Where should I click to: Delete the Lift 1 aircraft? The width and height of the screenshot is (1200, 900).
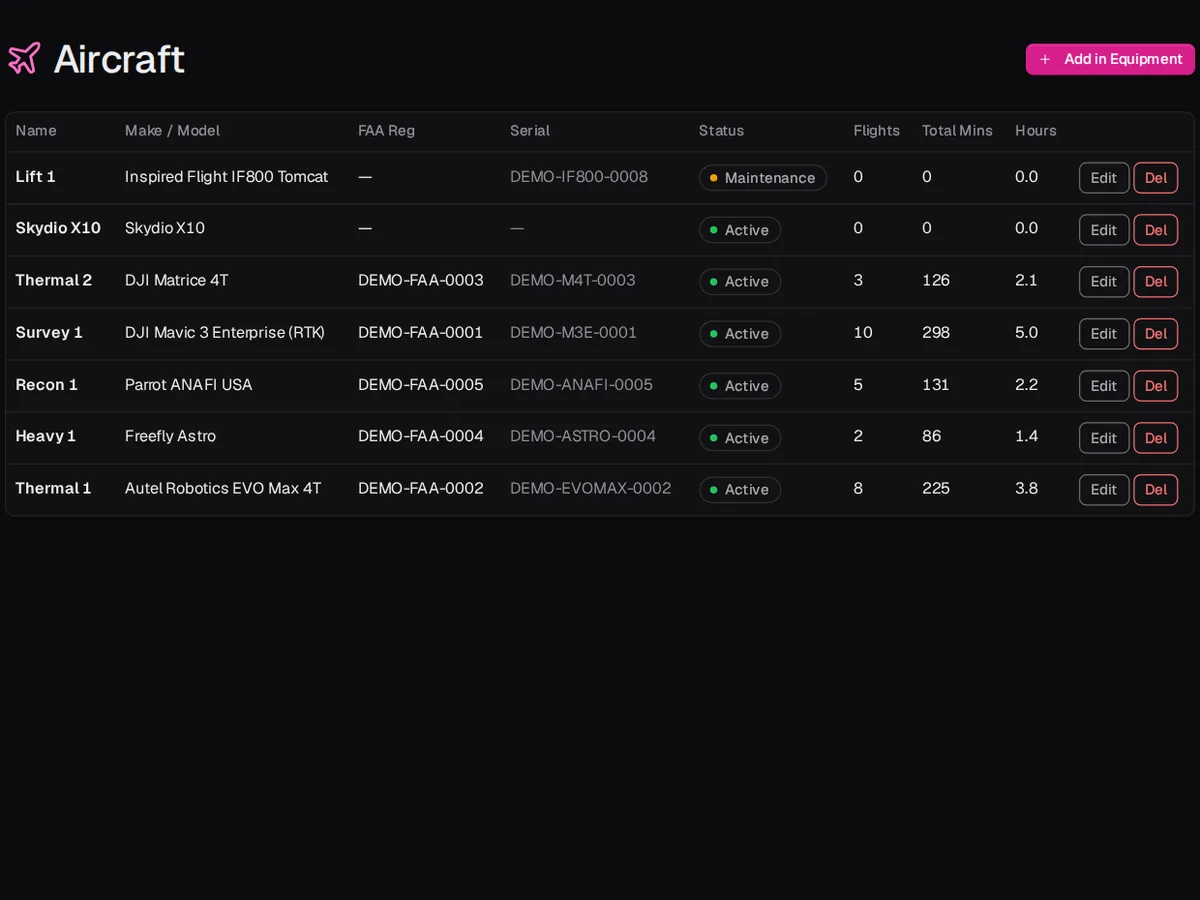point(1156,178)
